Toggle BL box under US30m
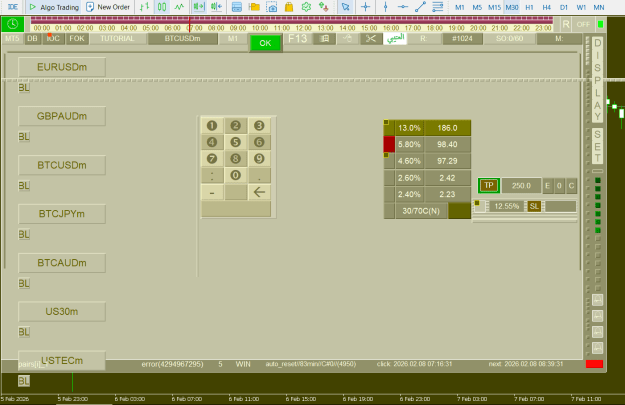Screen dimensions: 625x405 pyautogui.click(x=24, y=332)
